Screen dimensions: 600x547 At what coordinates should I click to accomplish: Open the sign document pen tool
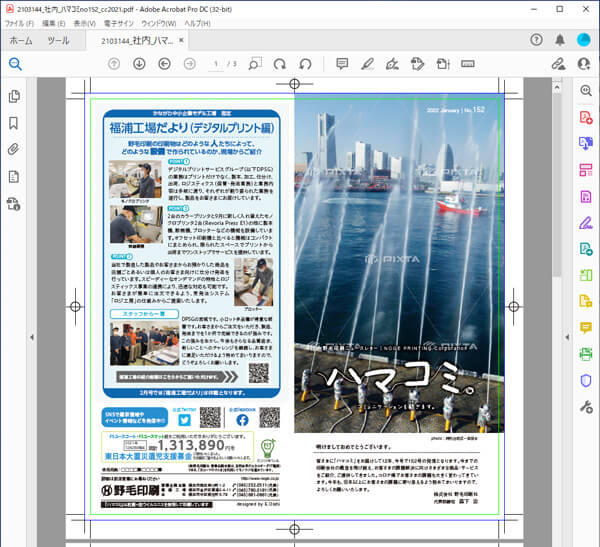coord(392,64)
